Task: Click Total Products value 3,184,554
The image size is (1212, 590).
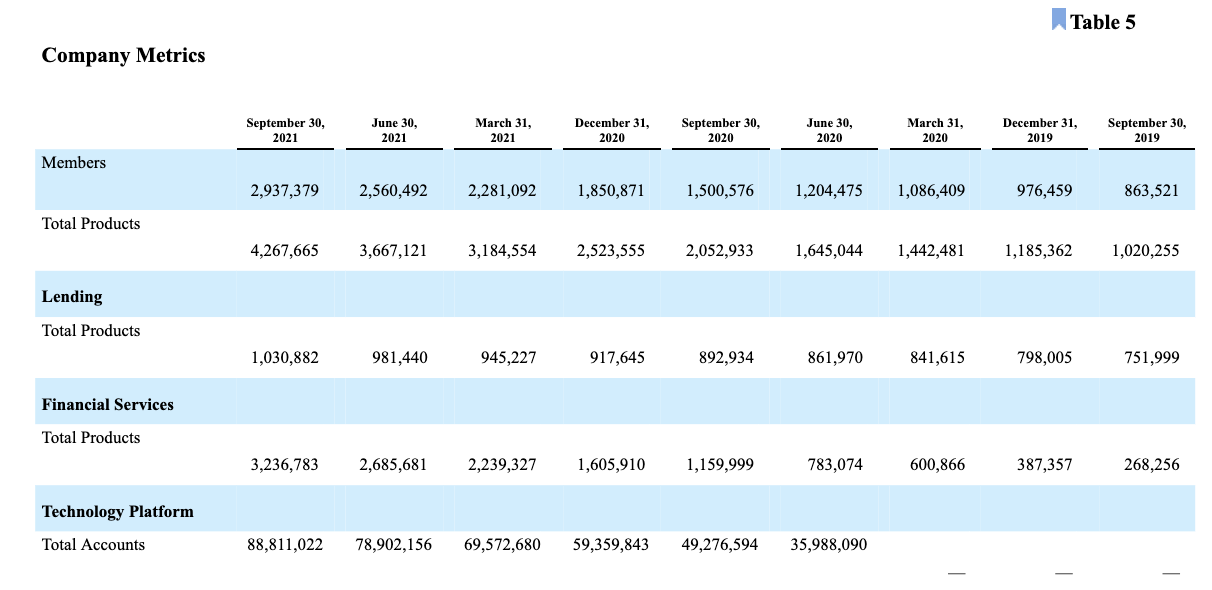Action: click(502, 251)
